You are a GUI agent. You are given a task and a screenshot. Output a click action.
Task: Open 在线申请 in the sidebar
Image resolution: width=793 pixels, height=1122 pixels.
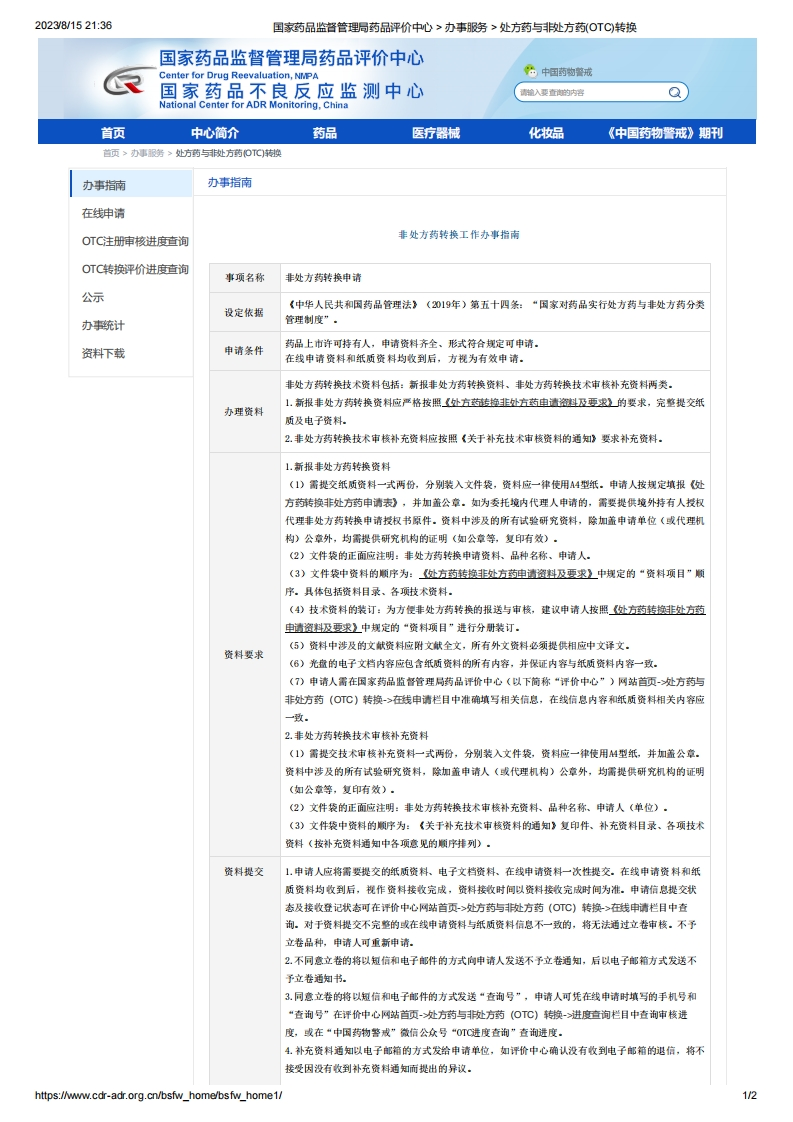coord(104,213)
